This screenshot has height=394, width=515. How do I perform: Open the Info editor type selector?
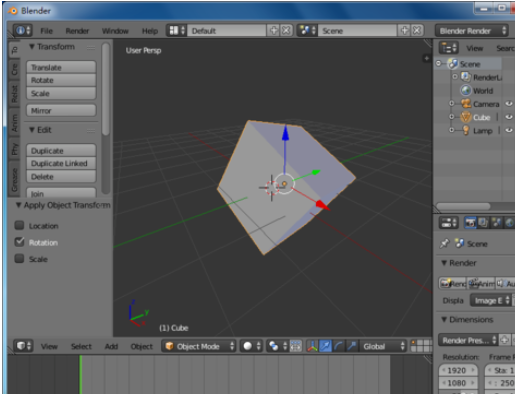point(22,31)
